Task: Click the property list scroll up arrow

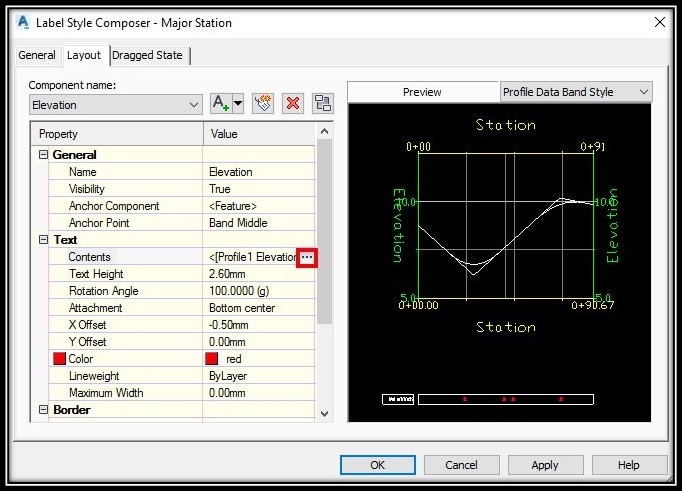Action: [x=324, y=131]
